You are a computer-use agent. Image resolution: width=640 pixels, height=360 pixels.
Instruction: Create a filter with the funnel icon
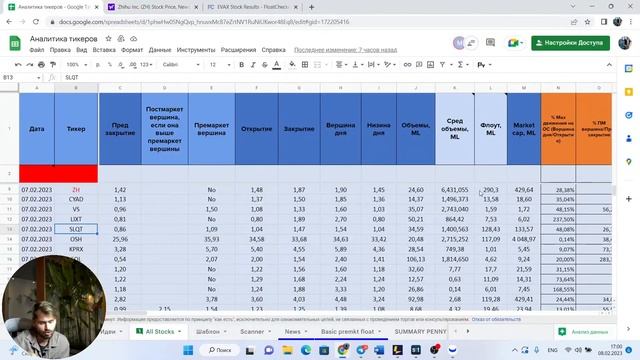442,64
